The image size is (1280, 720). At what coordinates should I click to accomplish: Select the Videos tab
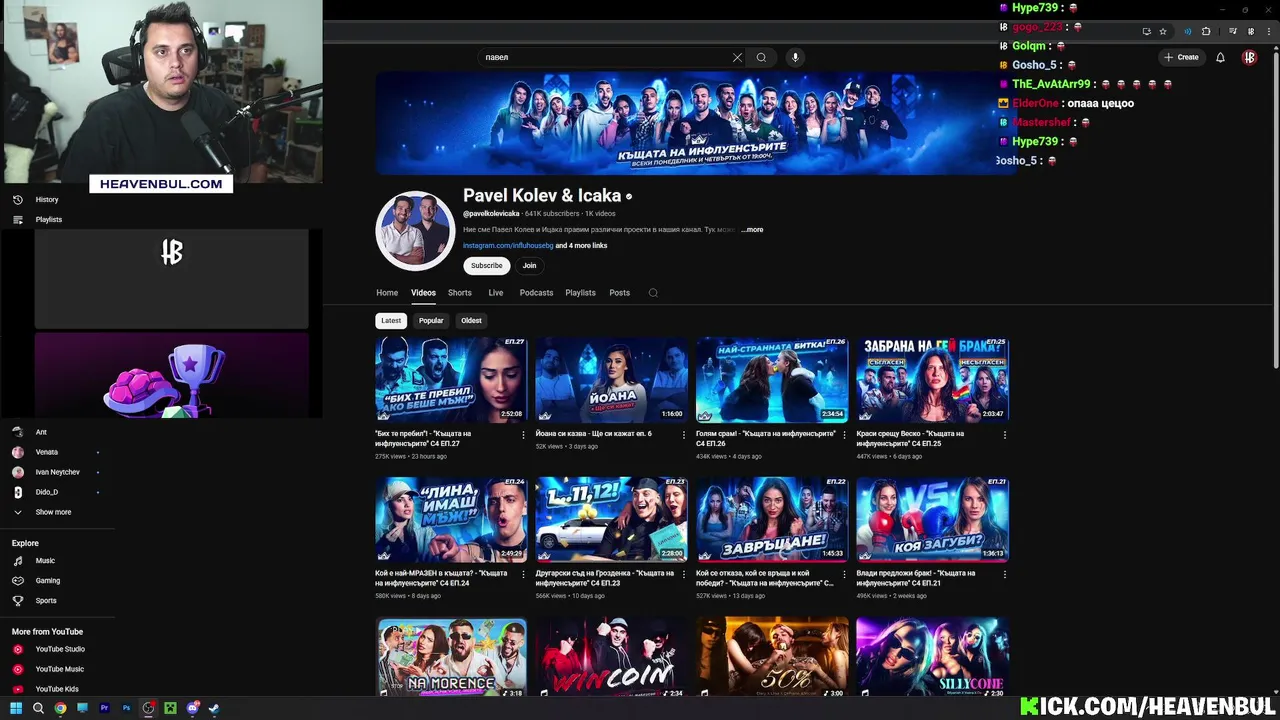(423, 293)
